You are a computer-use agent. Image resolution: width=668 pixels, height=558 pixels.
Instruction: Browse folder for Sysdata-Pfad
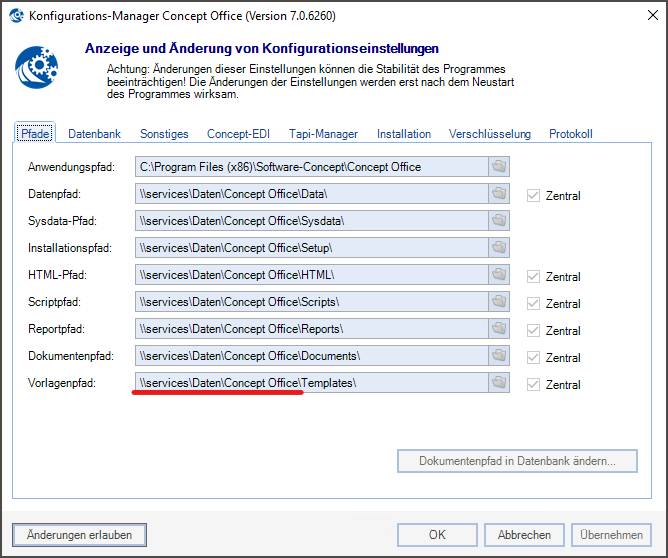(x=499, y=221)
